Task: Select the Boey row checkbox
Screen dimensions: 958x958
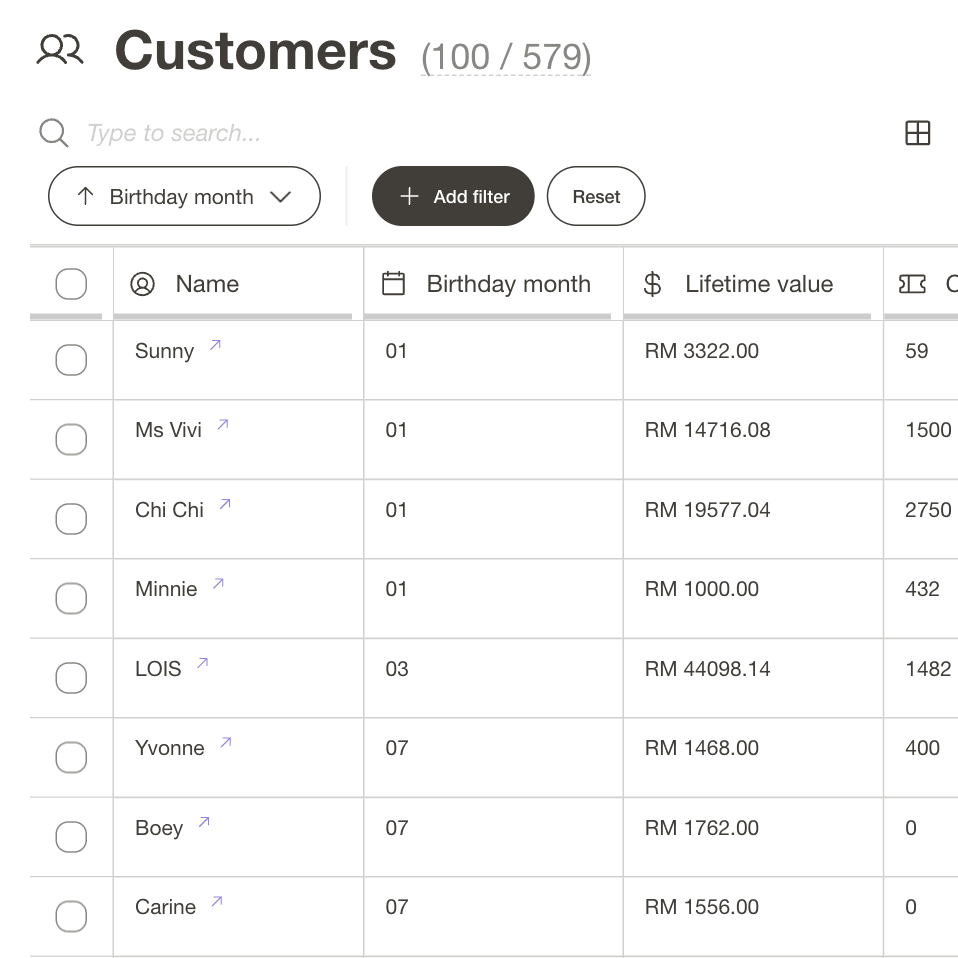Action: pyautogui.click(x=71, y=837)
